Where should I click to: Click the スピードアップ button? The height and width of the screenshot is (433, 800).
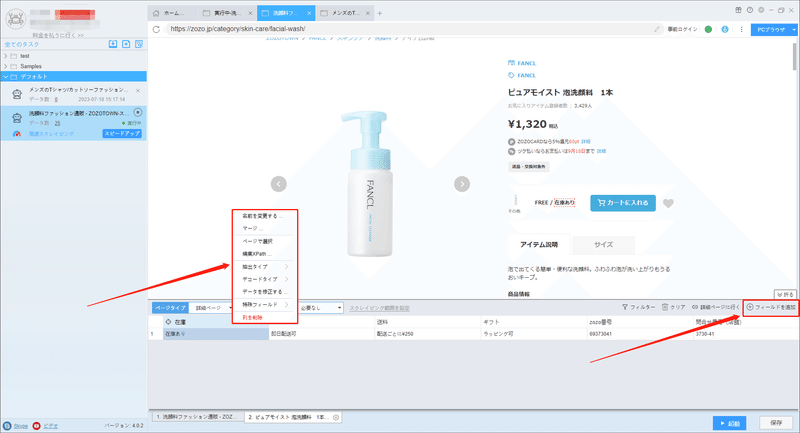click(x=122, y=134)
